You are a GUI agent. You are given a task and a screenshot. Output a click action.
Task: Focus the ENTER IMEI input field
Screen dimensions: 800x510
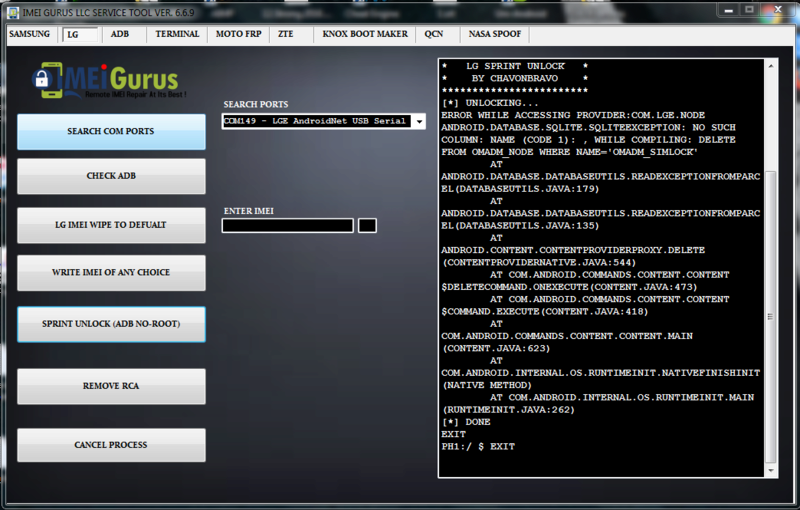[x=288, y=225]
